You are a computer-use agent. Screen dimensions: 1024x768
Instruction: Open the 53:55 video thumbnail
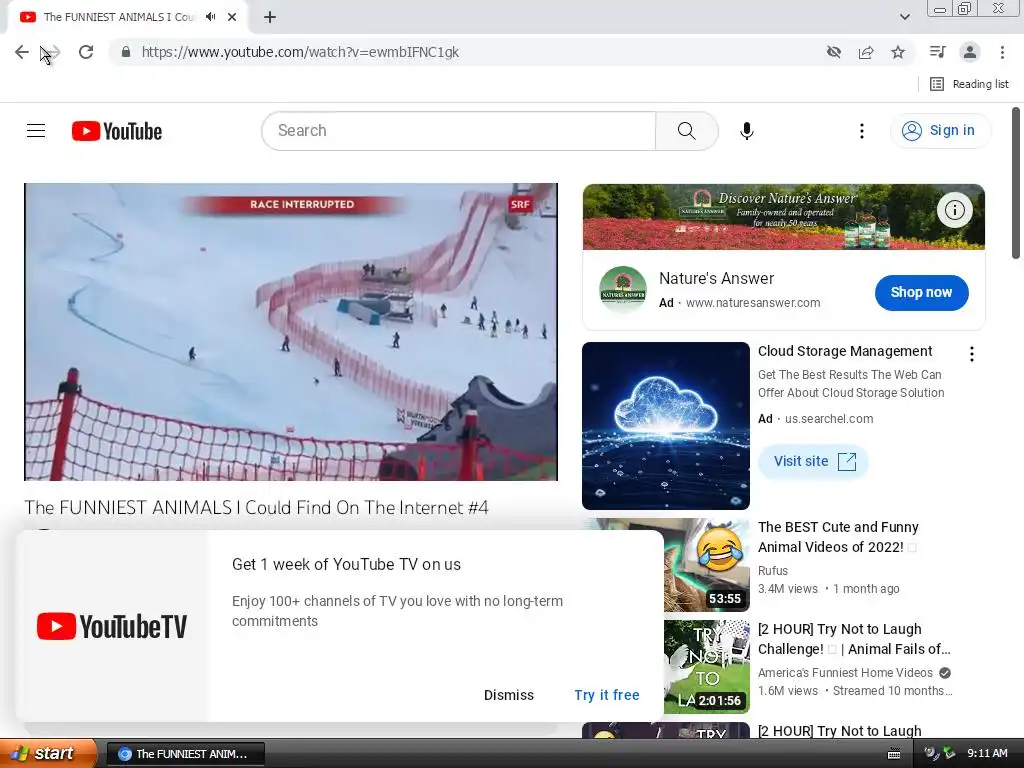pyautogui.click(x=707, y=565)
